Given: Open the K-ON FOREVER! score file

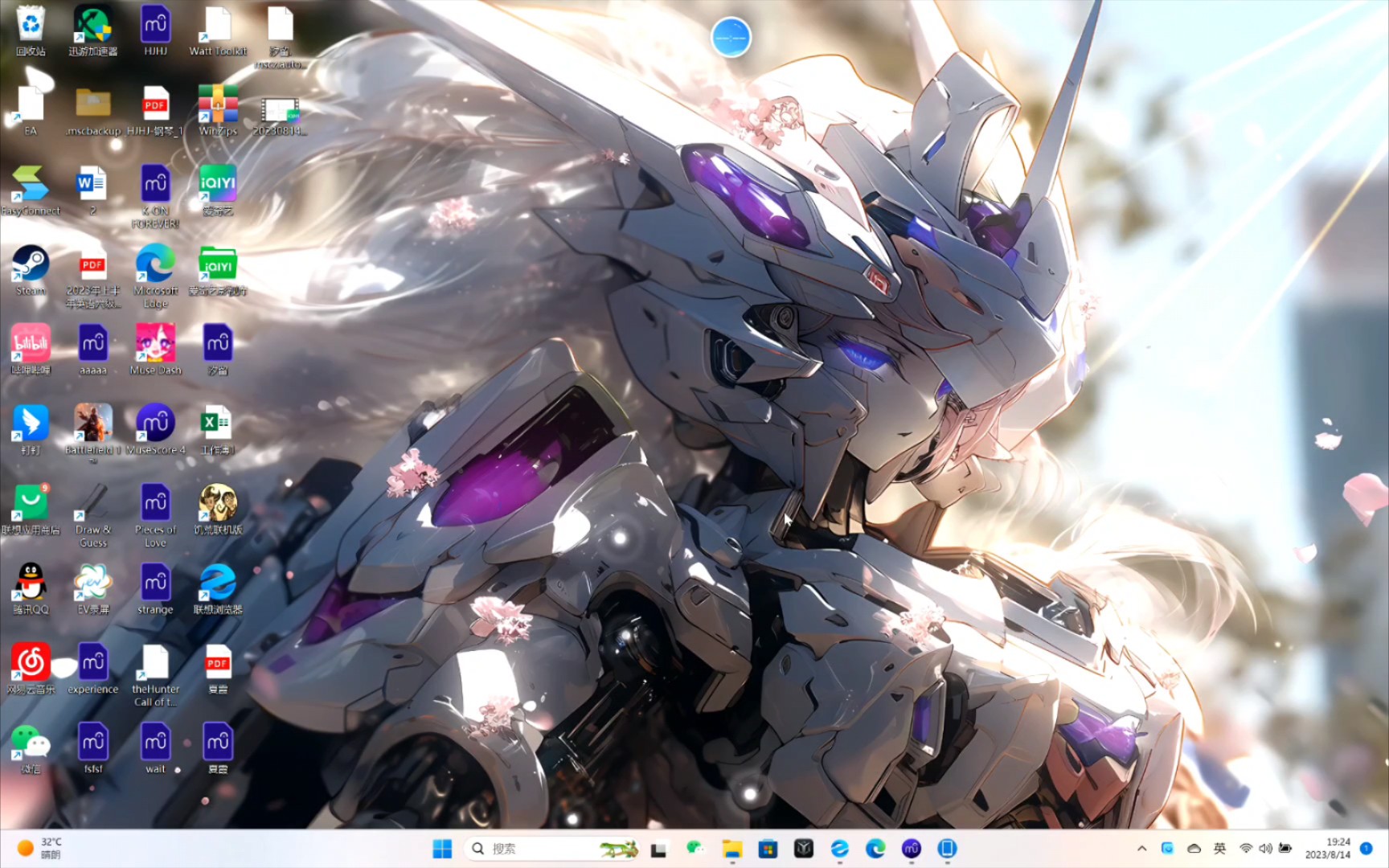Looking at the screenshot, I should (155, 197).
